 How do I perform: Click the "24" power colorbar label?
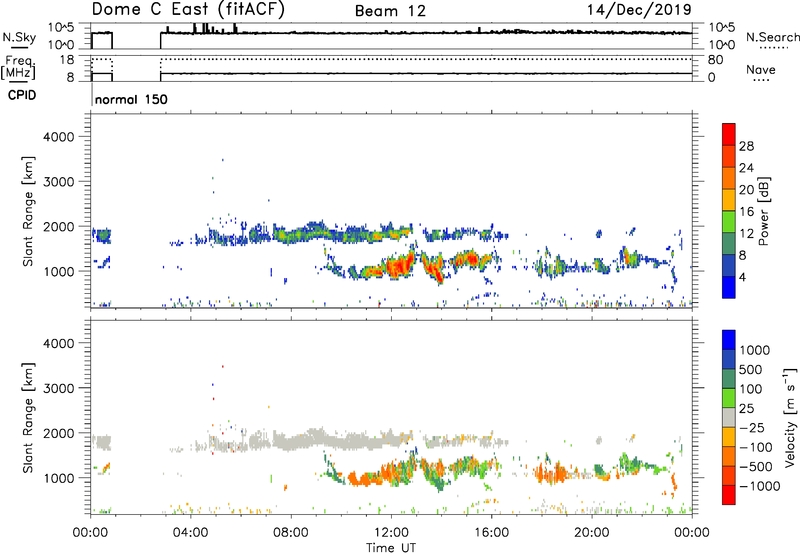pyautogui.click(x=746, y=168)
